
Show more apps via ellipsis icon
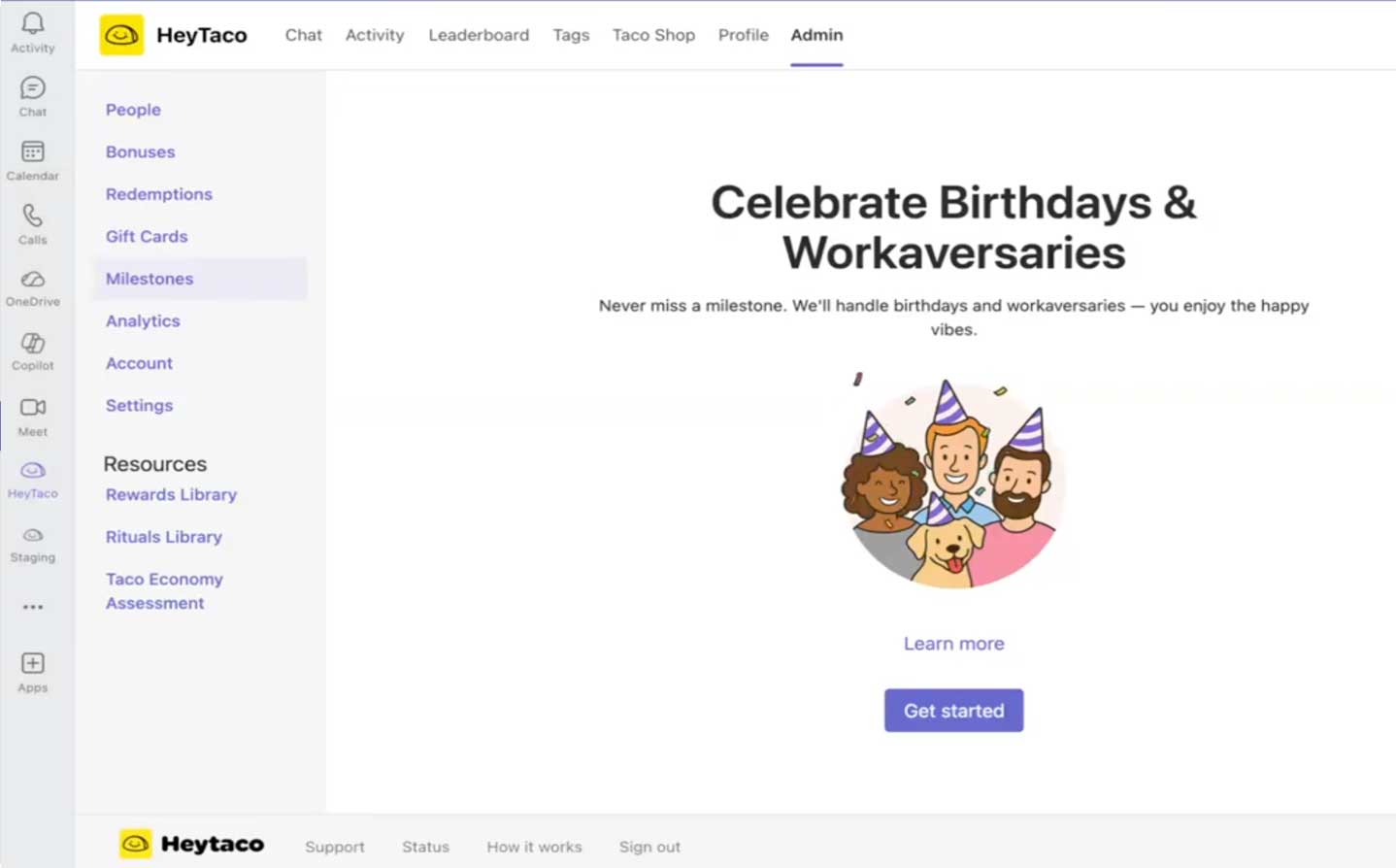33,607
